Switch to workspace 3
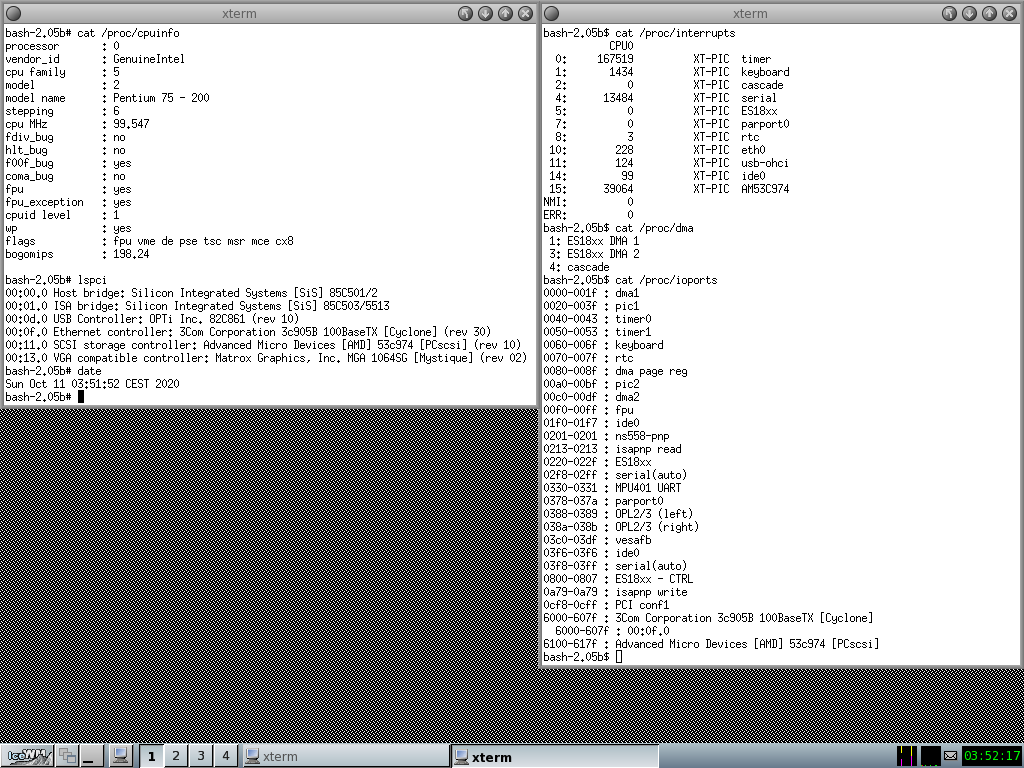 tap(201, 756)
